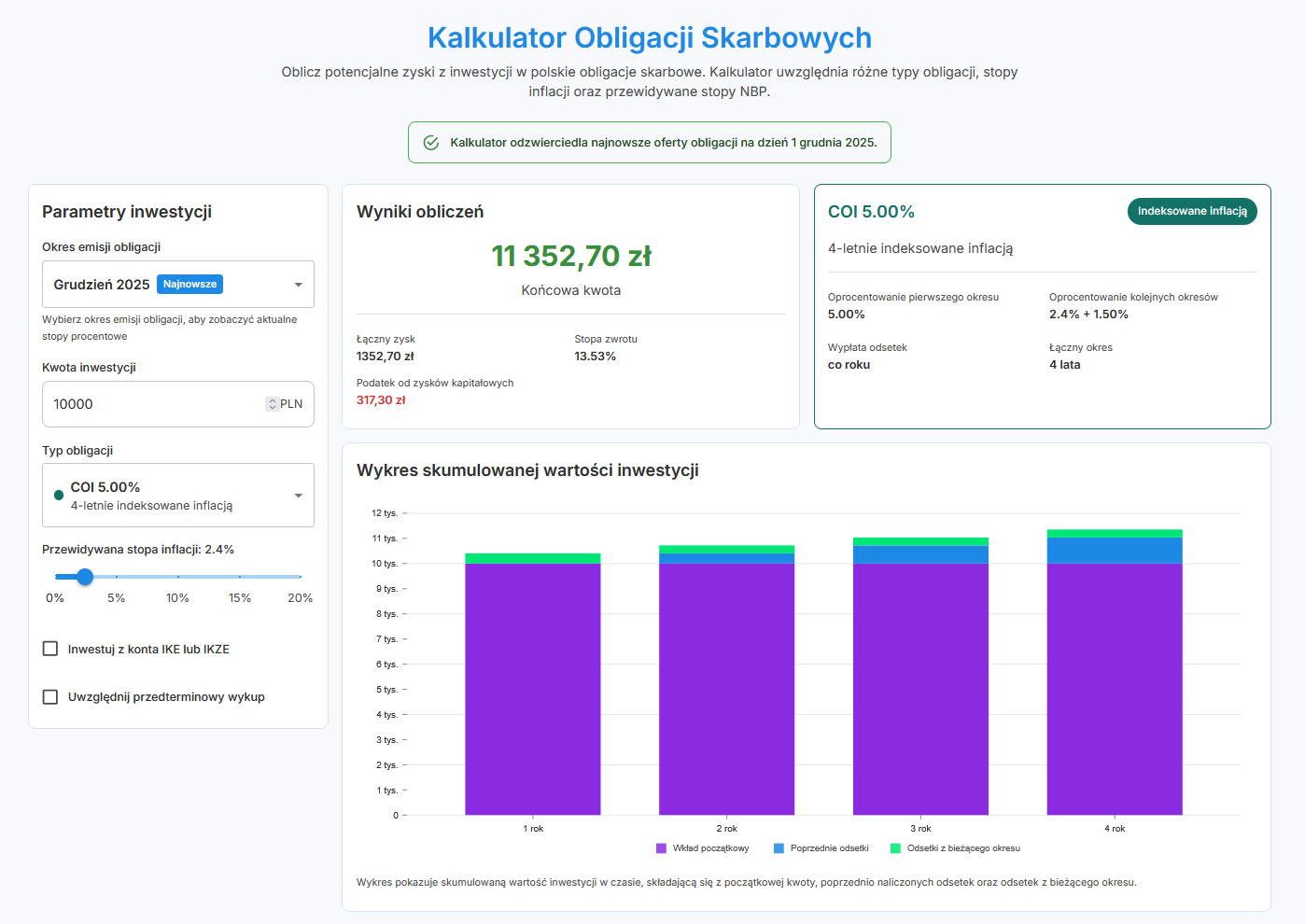
Task: Click the green checkmark icon in the info banner
Action: point(431,142)
